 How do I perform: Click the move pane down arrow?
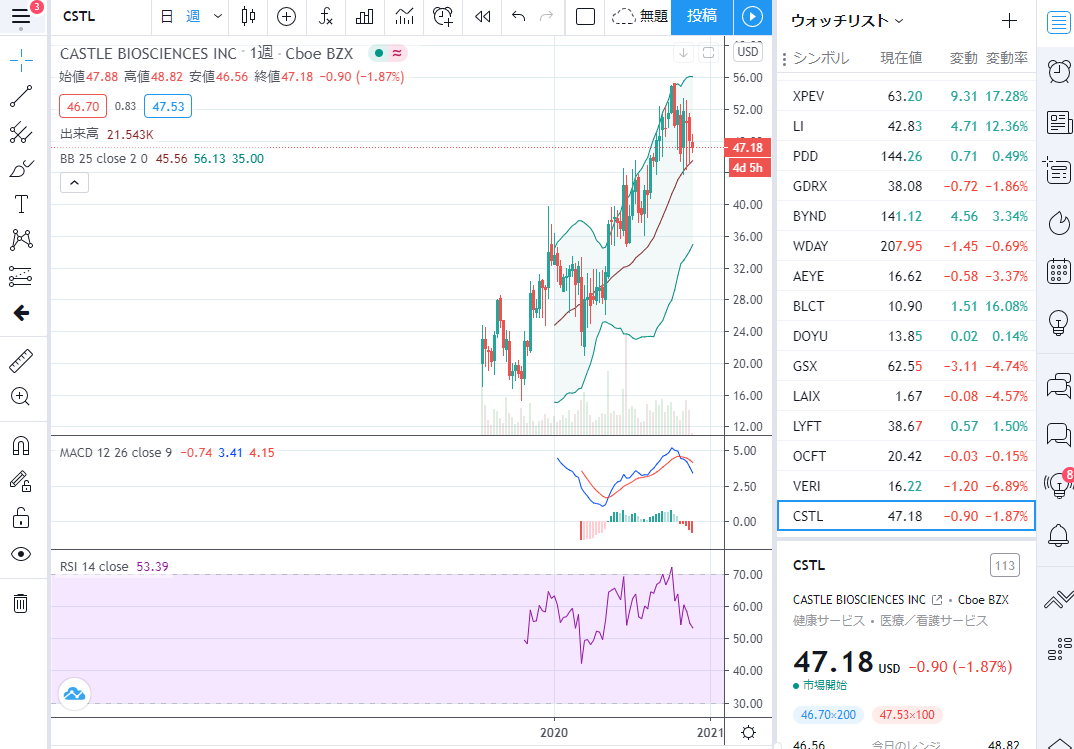tap(683, 53)
